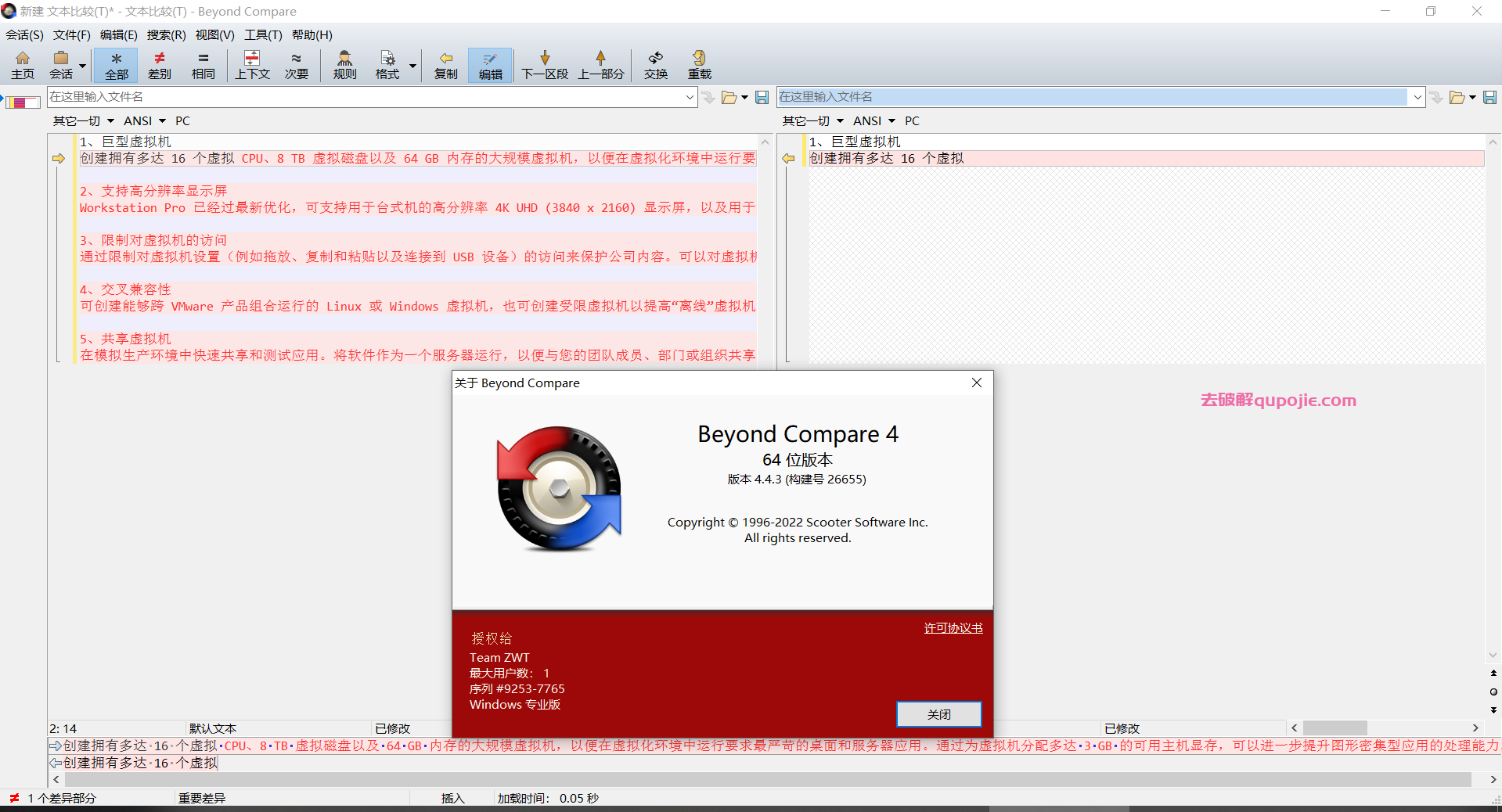The width and height of the screenshot is (1502, 812).
Task: Expand the right file path history dropdown
Action: pyautogui.click(x=1417, y=97)
